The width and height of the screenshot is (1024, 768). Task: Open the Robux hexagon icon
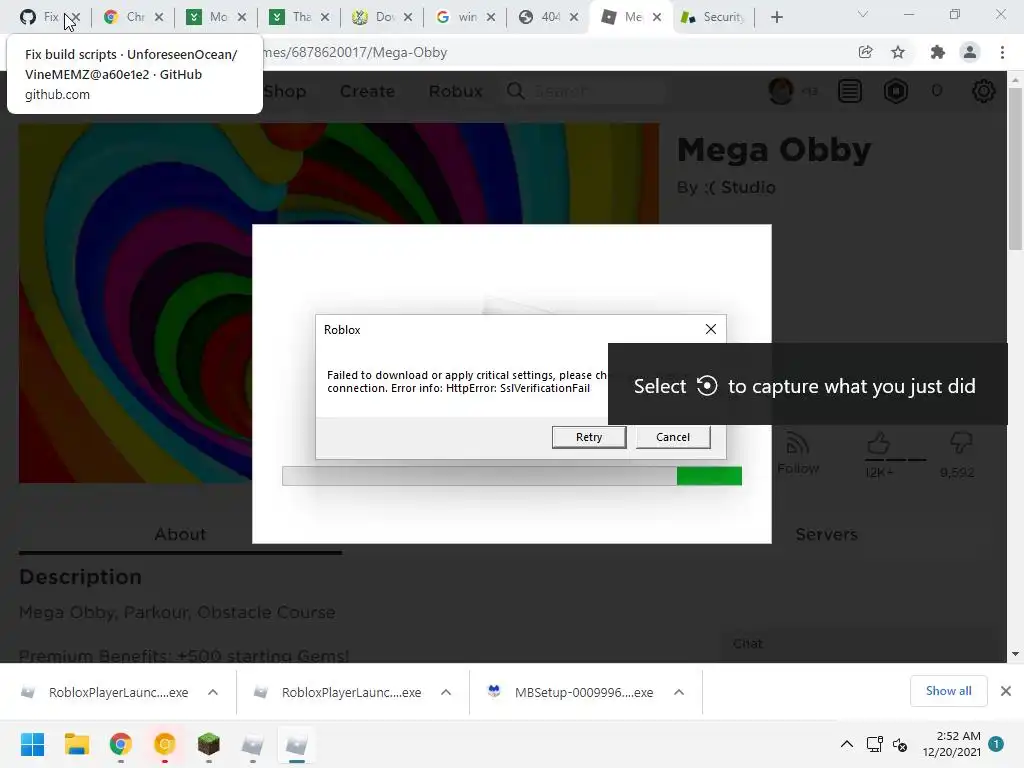click(x=896, y=91)
